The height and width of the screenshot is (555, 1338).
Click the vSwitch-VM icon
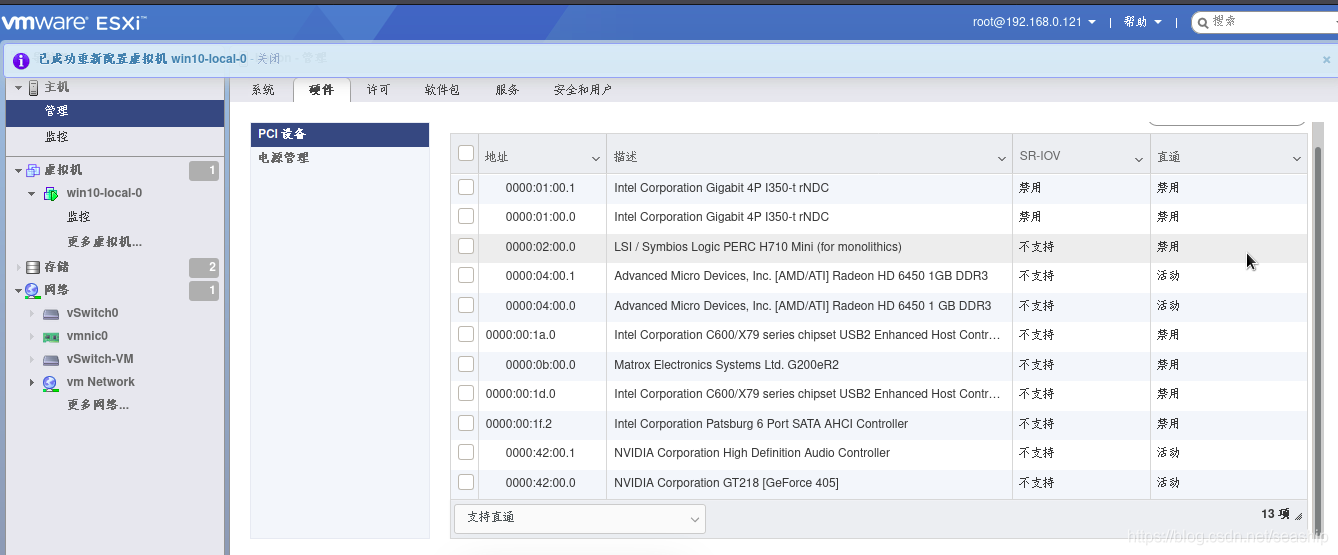[x=51, y=360]
